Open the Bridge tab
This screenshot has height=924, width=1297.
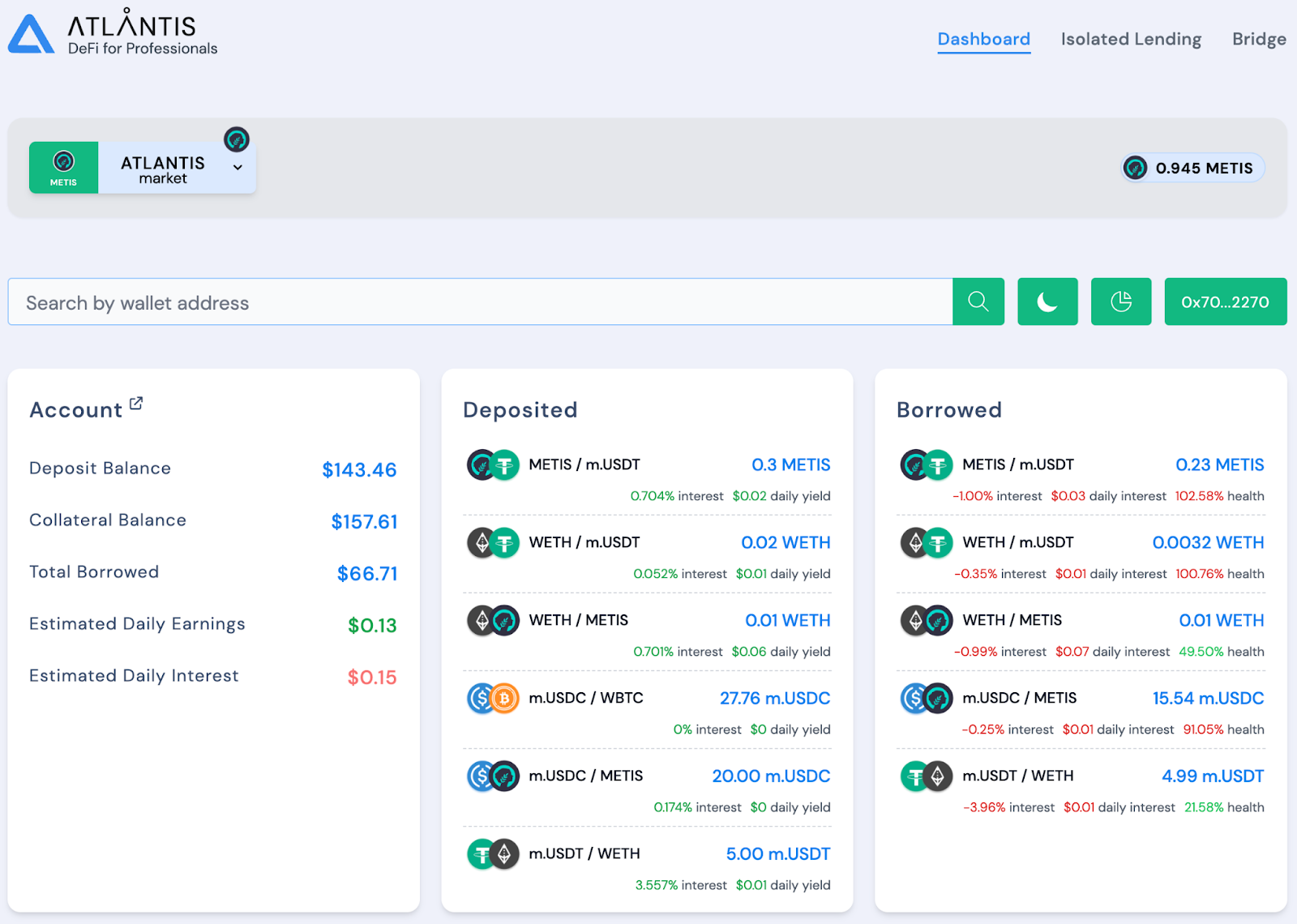click(x=1259, y=39)
